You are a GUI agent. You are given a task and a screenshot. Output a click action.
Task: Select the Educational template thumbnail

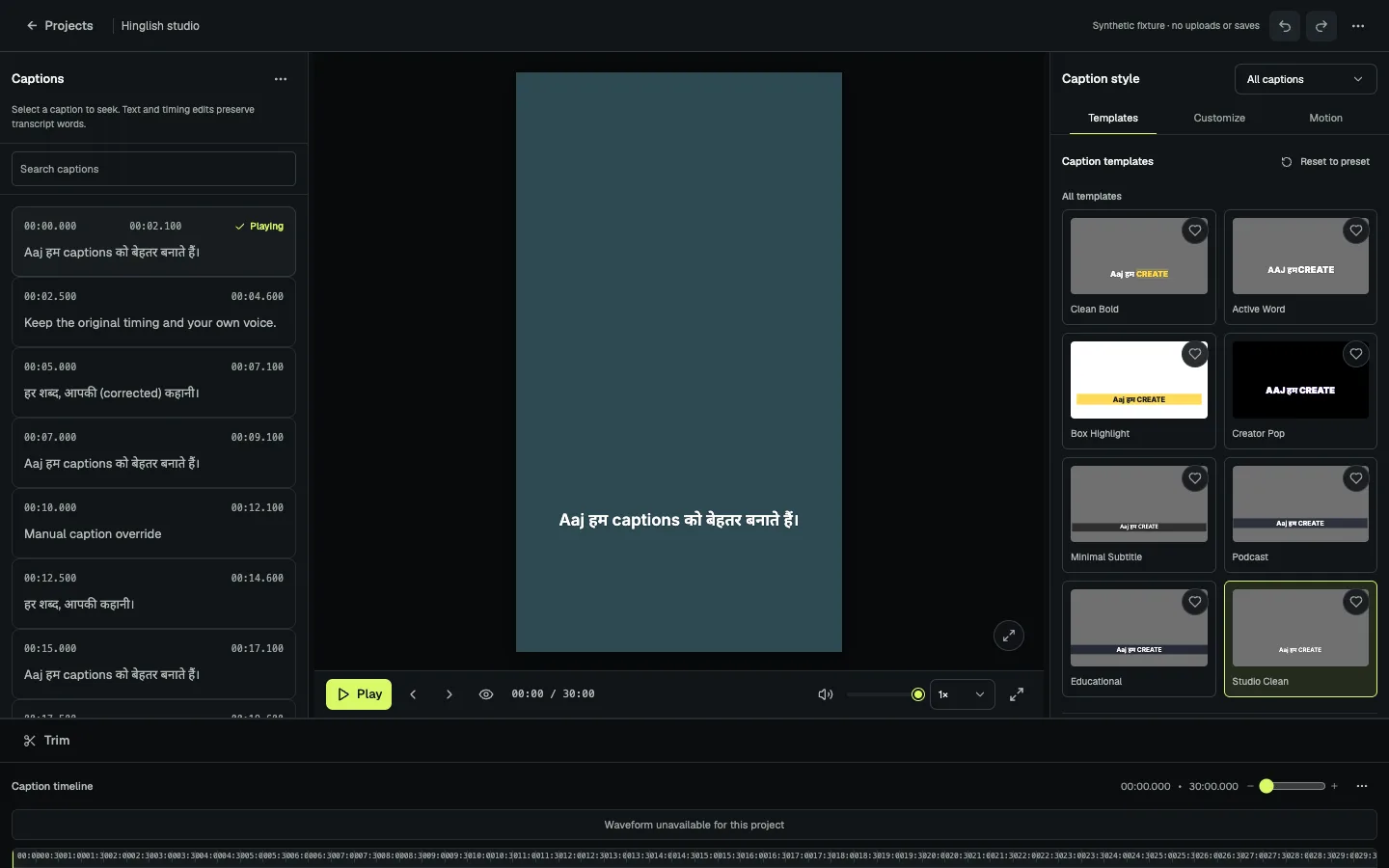coord(1139,628)
